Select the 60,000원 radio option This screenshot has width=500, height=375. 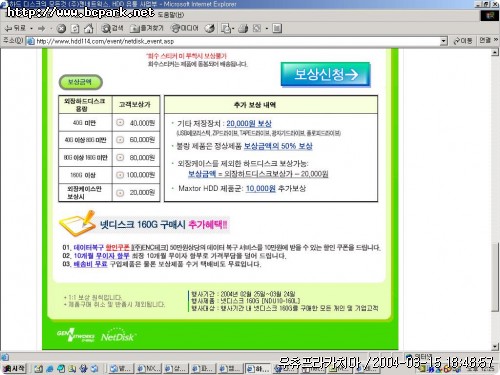pyautogui.click(x=120, y=139)
